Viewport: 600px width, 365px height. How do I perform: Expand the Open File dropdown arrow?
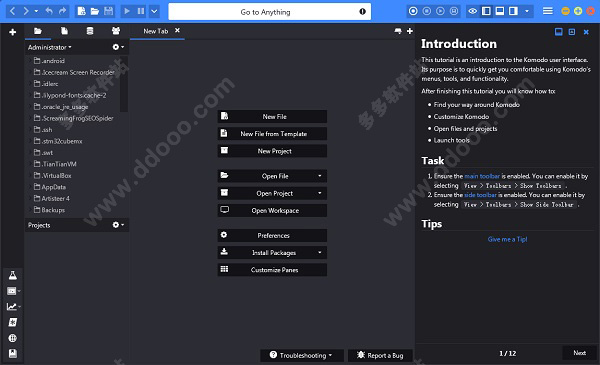pyautogui.click(x=320, y=176)
